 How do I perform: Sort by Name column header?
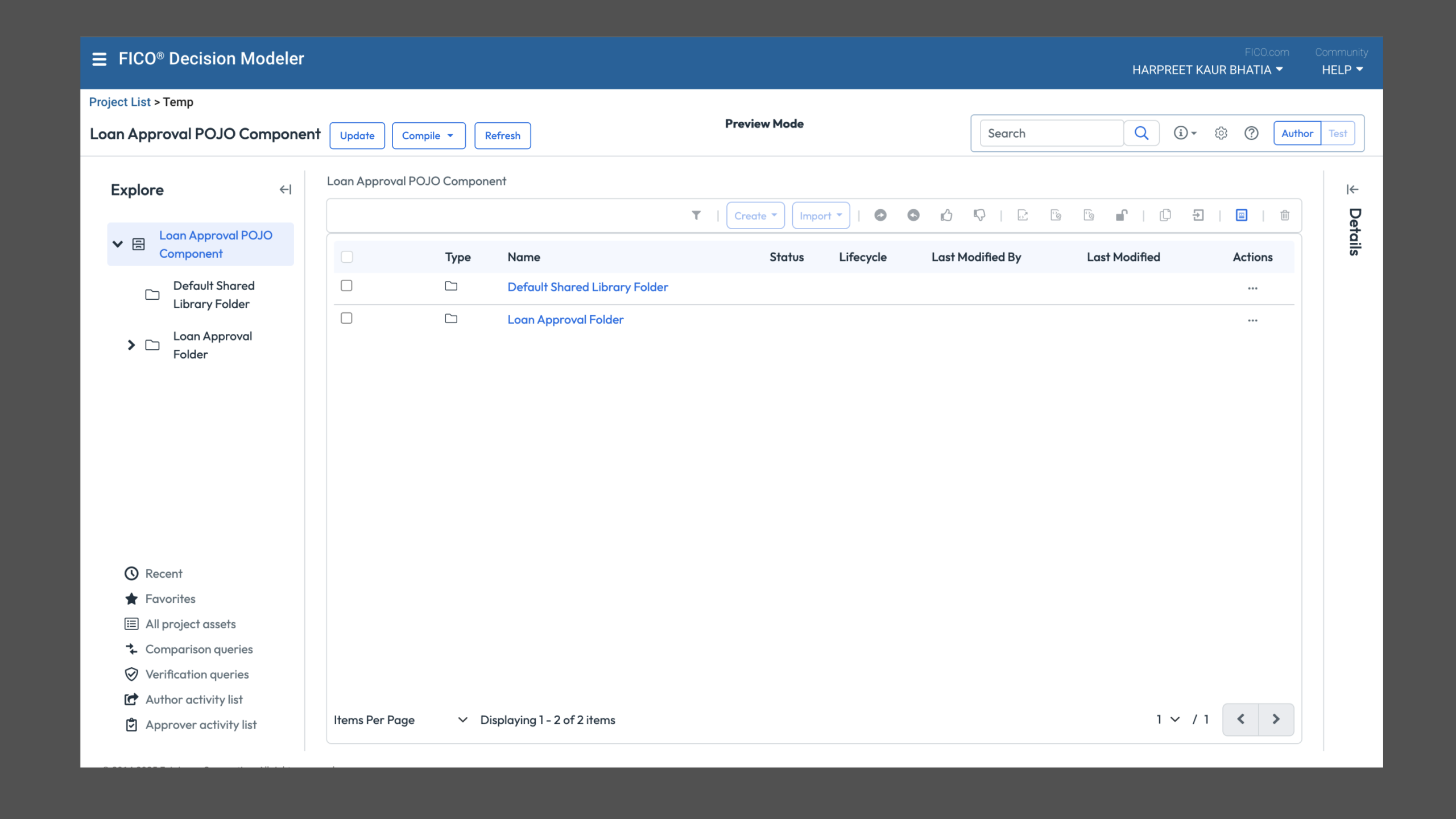point(524,257)
